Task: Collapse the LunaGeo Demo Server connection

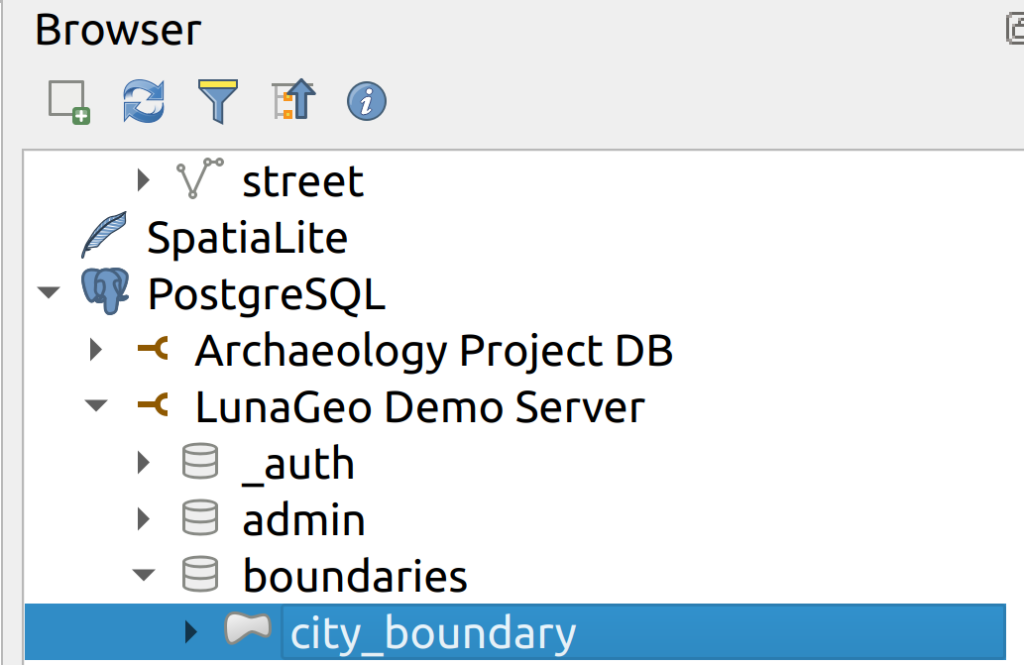Action: pos(96,407)
